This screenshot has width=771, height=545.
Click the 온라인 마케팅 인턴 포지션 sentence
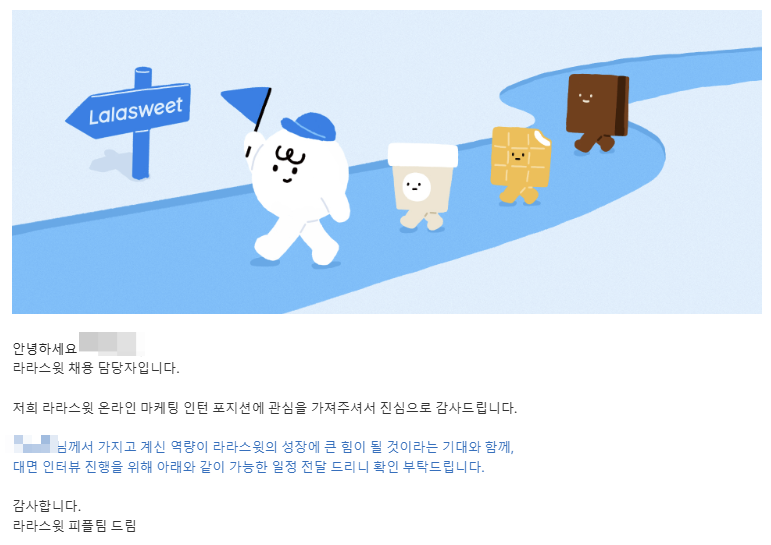(x=265, y=408)
